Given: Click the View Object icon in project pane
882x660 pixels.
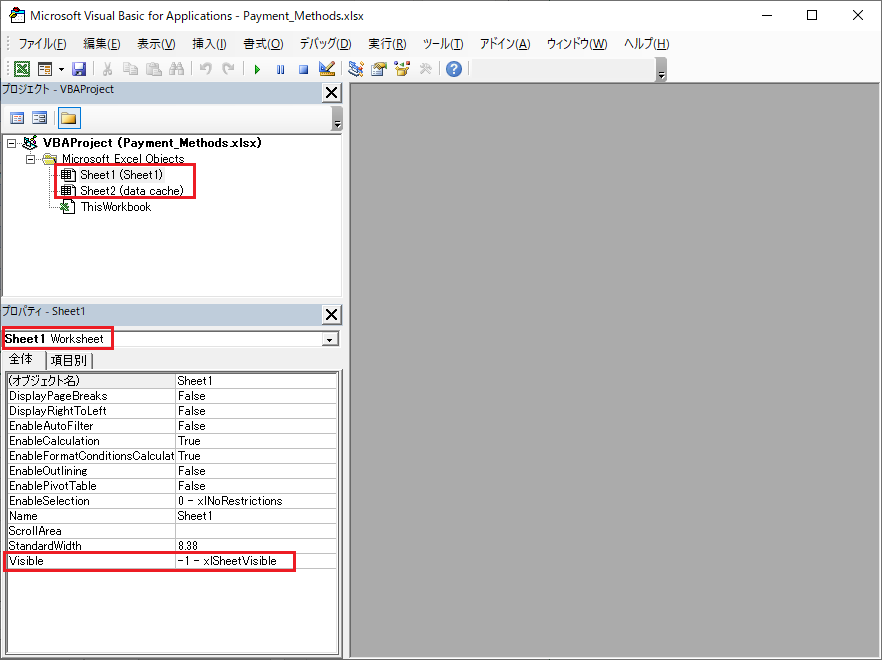Looking at the screenshot, I should 39,118.
